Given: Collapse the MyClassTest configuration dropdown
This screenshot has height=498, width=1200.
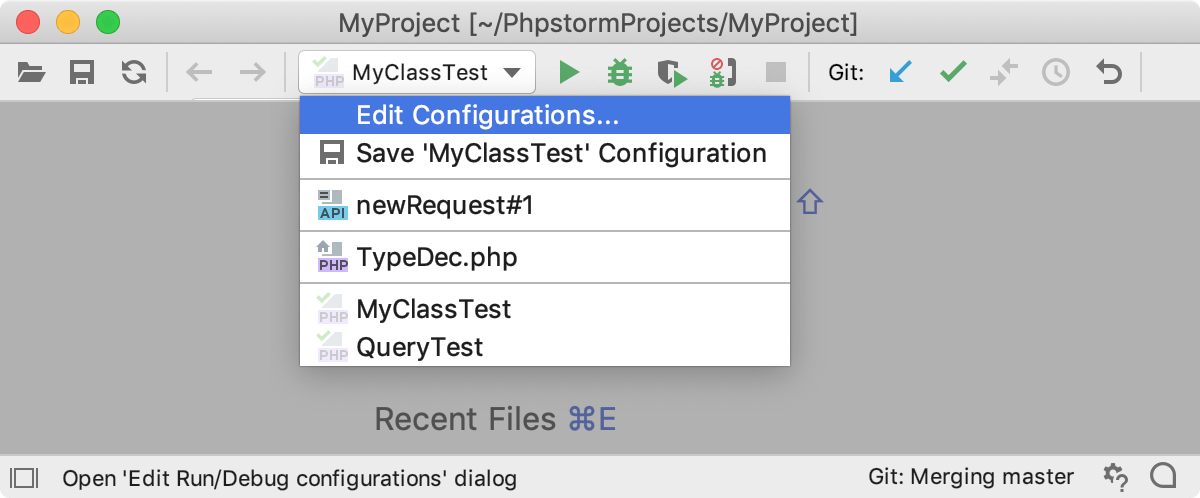Looking at the screenshot, I should point(417,72).
